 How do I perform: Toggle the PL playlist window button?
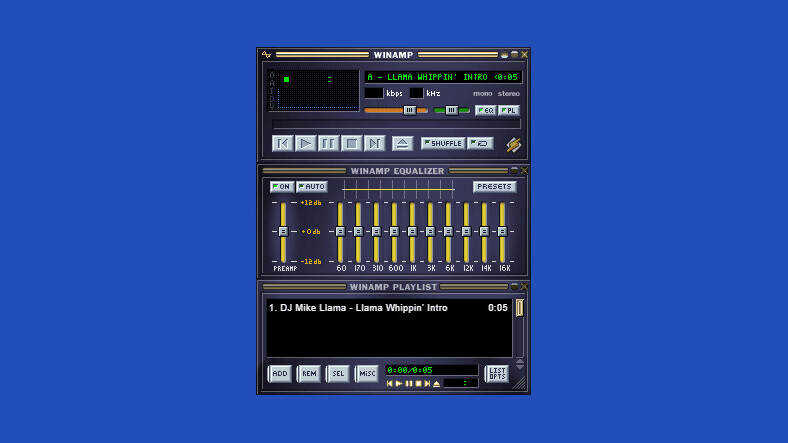pyautogui.click(x=509, y=110)
